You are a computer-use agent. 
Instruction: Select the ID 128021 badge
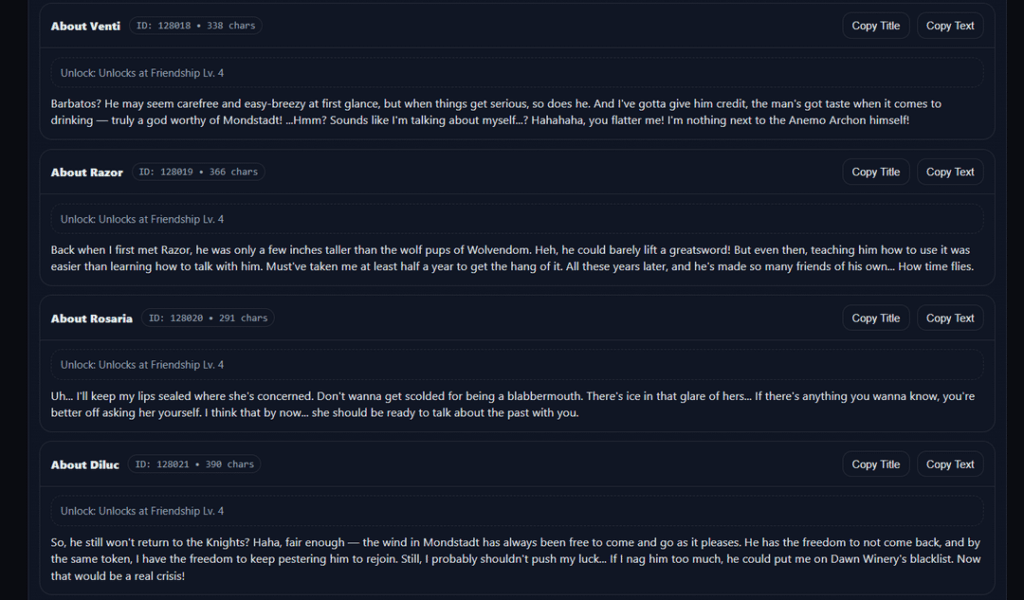pos(194,464)
